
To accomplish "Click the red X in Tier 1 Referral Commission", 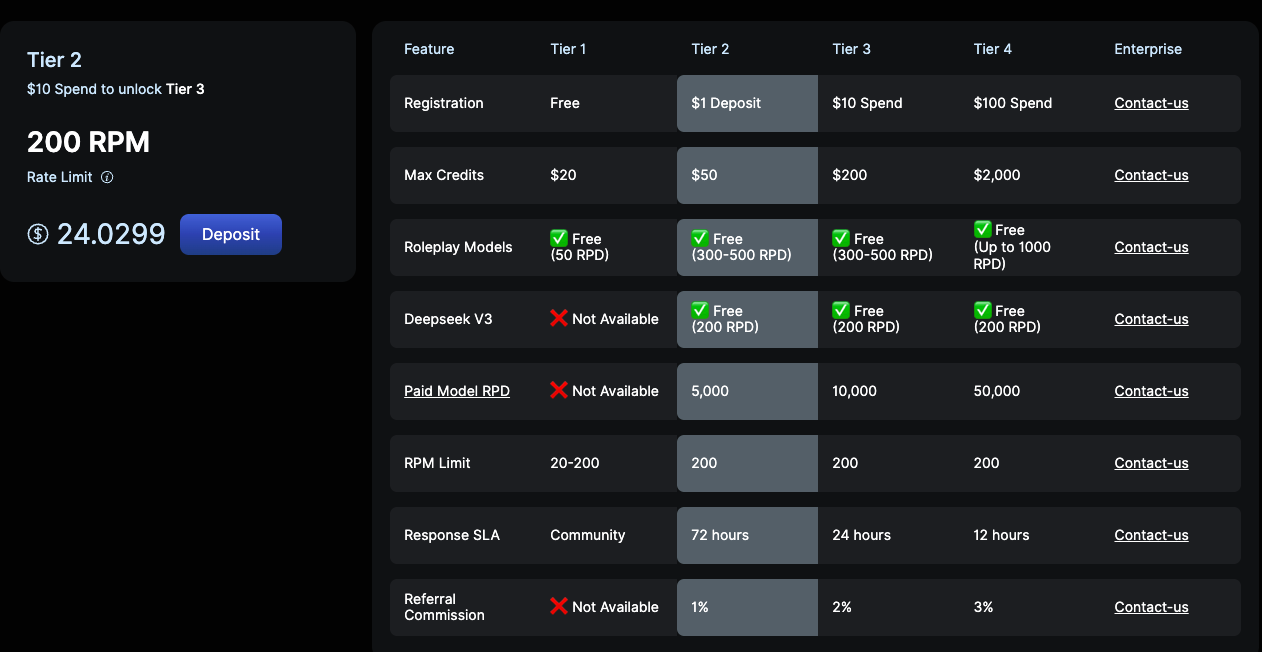I will pos(559,606).
